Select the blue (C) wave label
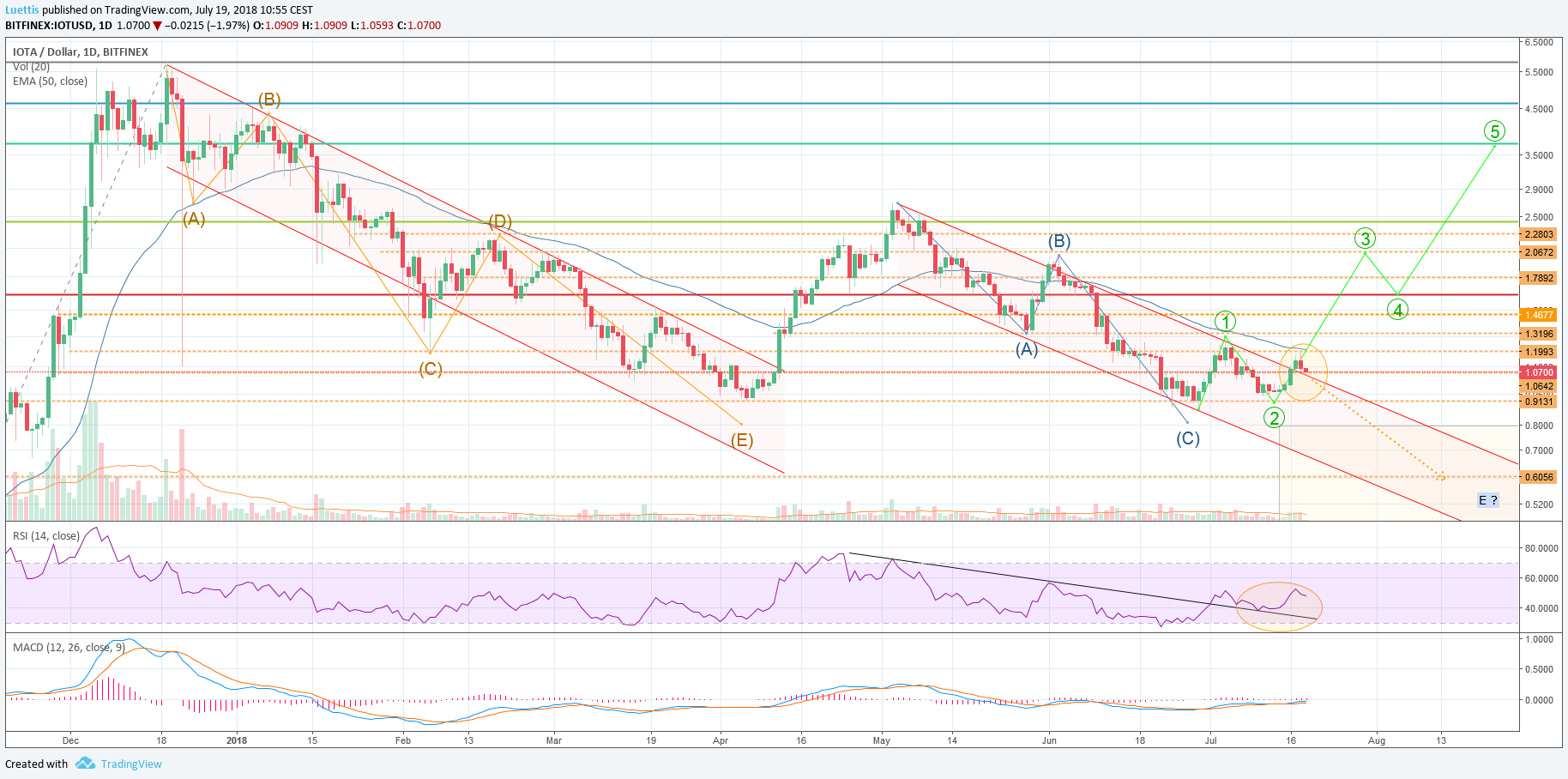 [x=1187, y=438]
